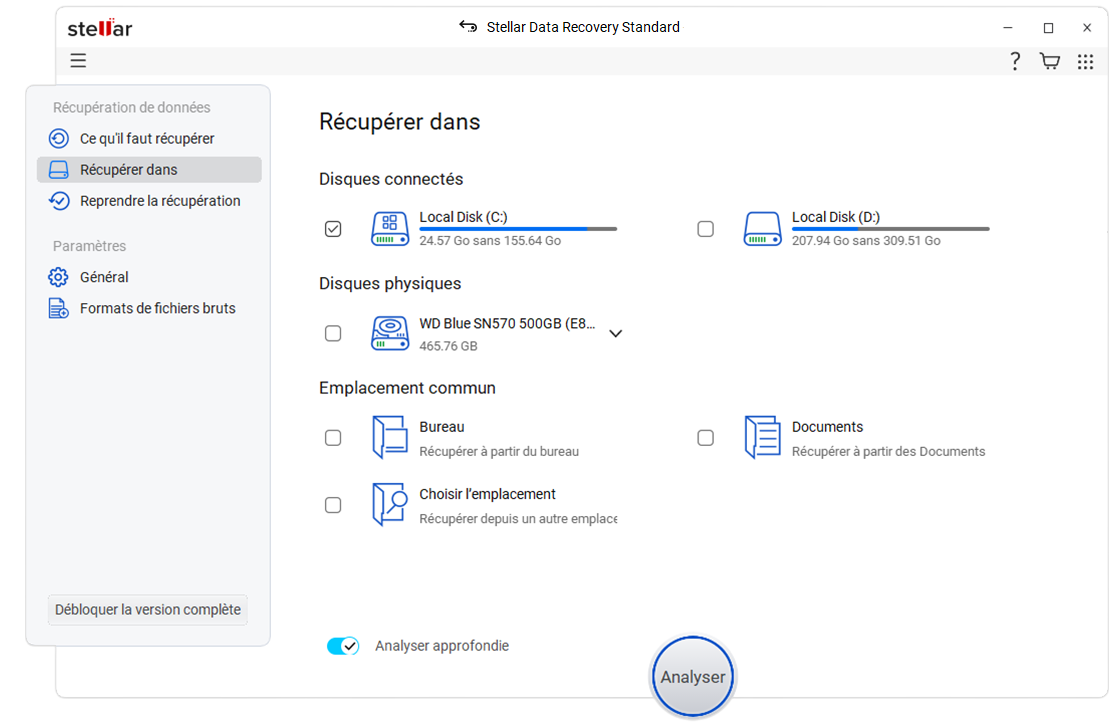Click the Stellar logo
This screenshot has width=1118, height=723.
coord(100,28)
